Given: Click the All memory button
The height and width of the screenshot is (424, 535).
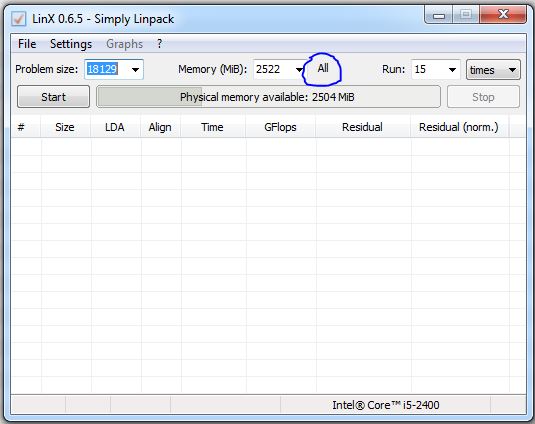Looking at the screenshot, I should tap(323, 68).
